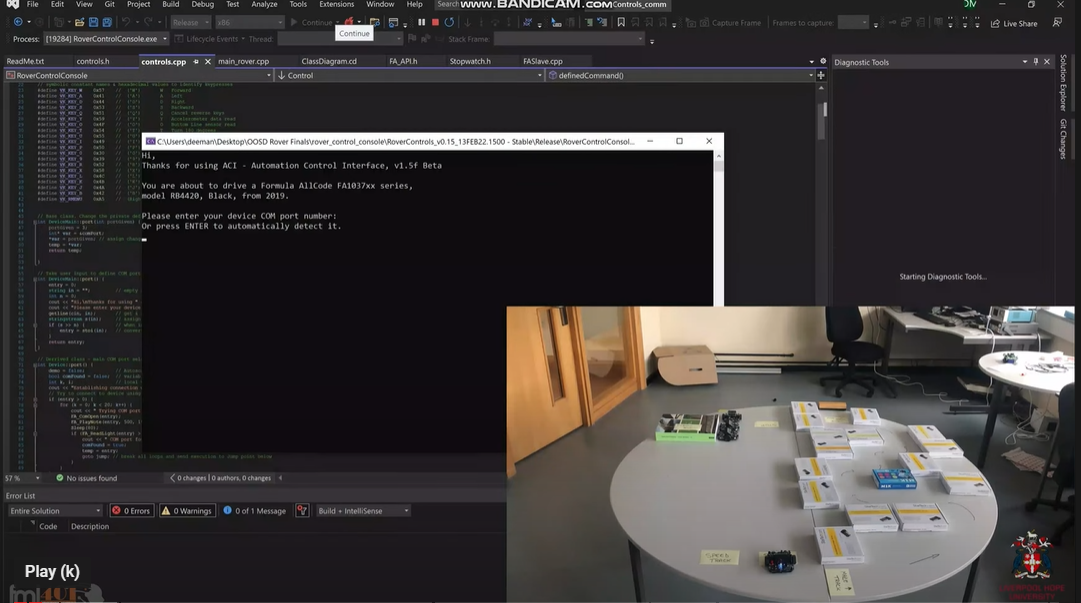
Task: Open the 57 % zoom level dropdown
Action: (23, 478)
